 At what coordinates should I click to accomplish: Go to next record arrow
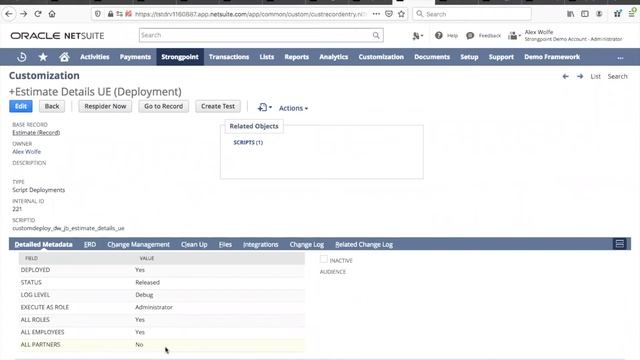(x=580, y=76)
